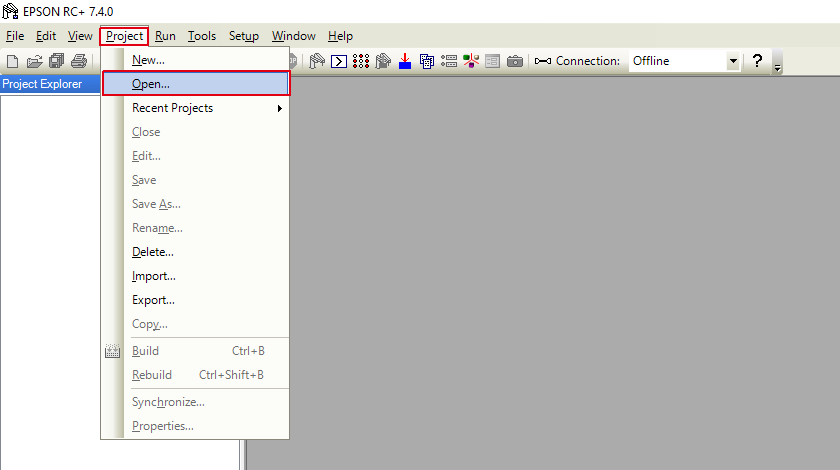Choose Close in Project menu
The width and height of the screenshot is (840, 470).
pos(196,132)
